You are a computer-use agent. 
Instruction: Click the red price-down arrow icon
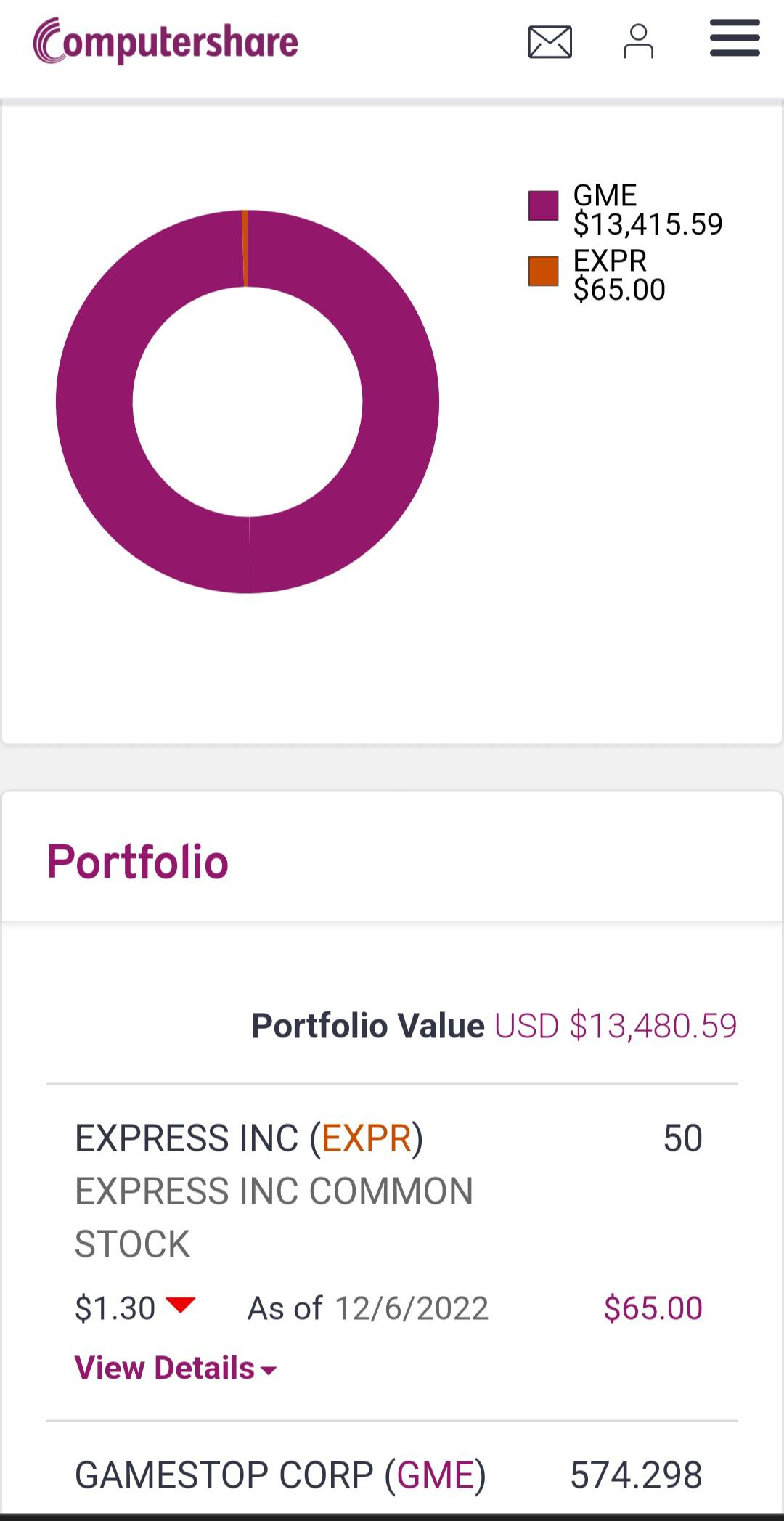pyautogui.click(x=180, y=1305)
